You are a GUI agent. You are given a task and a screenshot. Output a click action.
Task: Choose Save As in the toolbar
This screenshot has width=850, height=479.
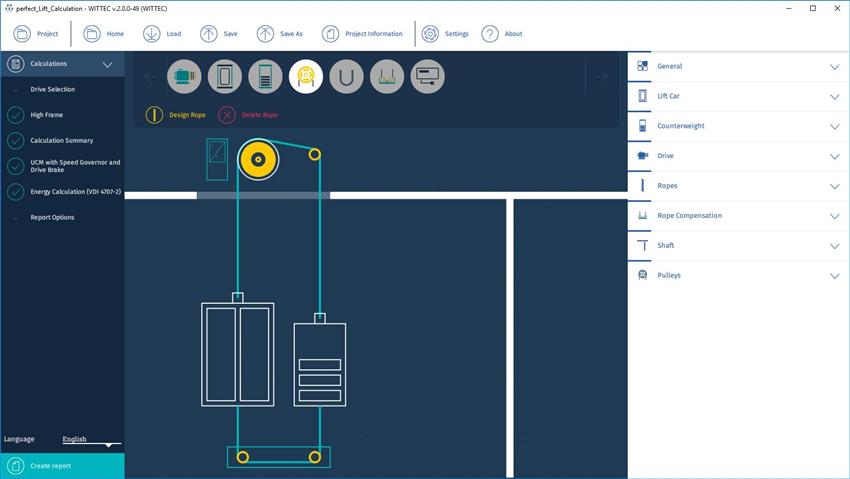280,34
